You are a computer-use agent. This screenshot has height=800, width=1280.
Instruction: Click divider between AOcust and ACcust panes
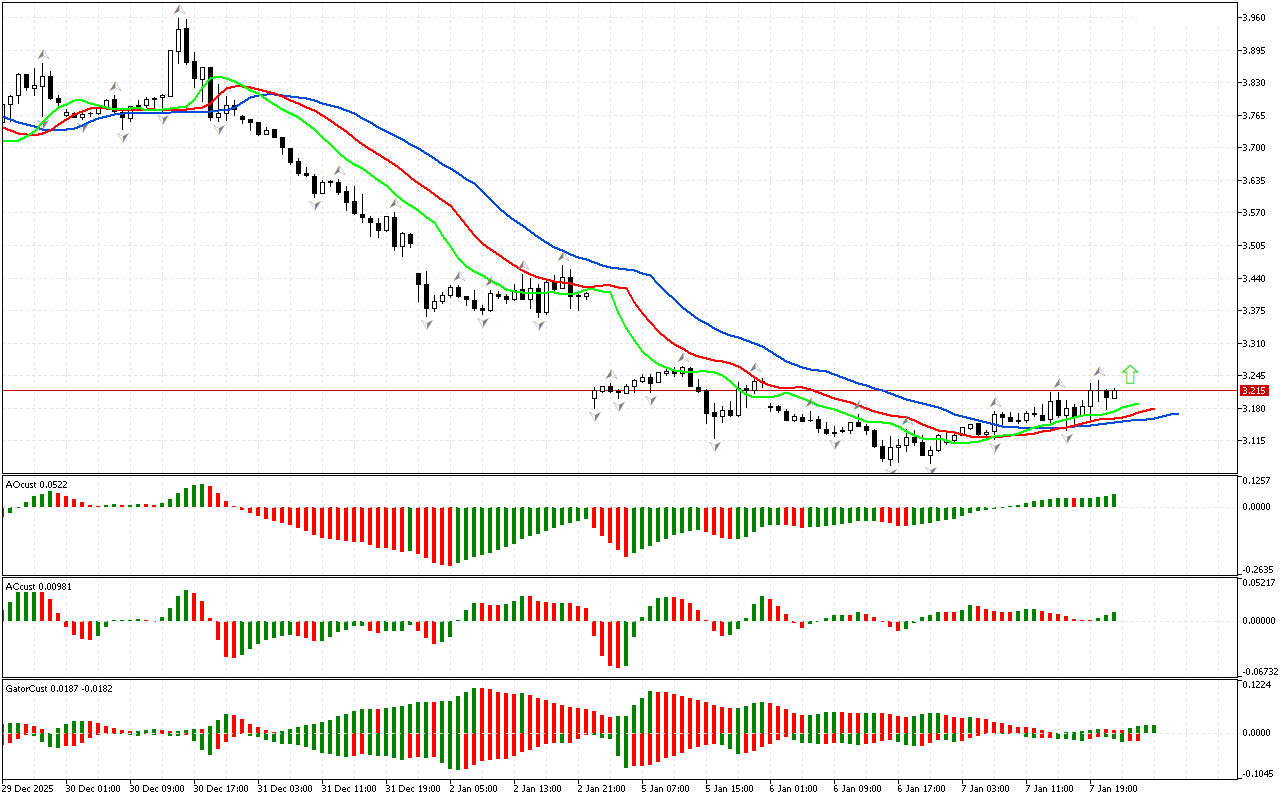pos(620,576)
